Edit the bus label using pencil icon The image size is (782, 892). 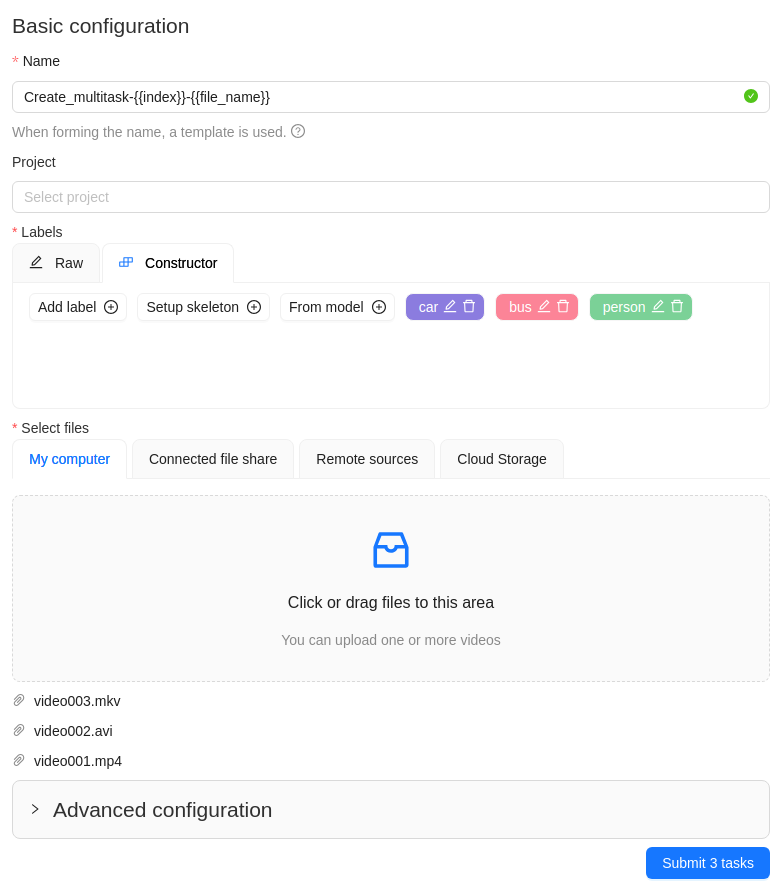pyautogui.click(x=544, y=306)
